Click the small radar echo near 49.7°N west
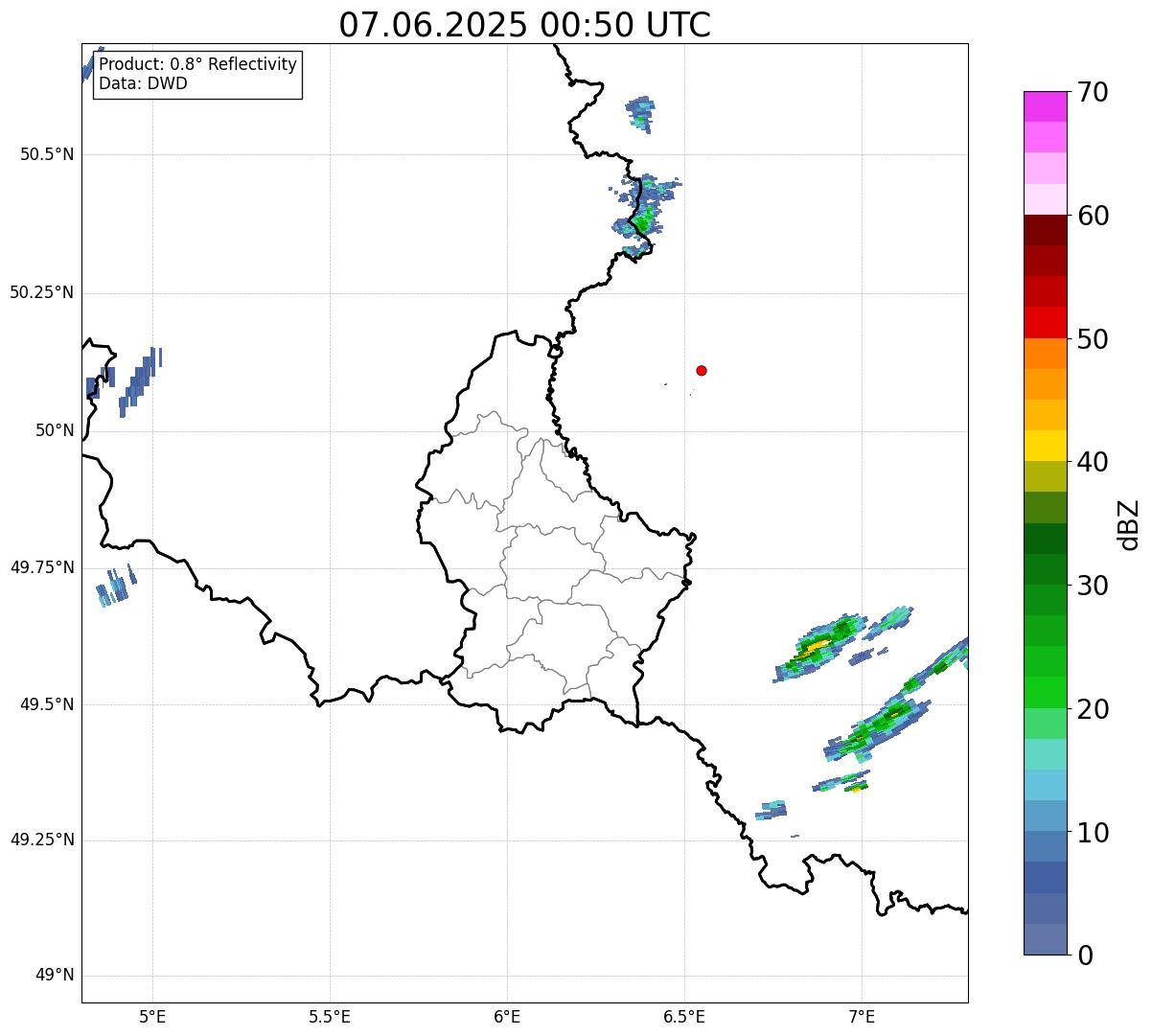This screenshot has width=1152, height=1036. pos(117,586)
